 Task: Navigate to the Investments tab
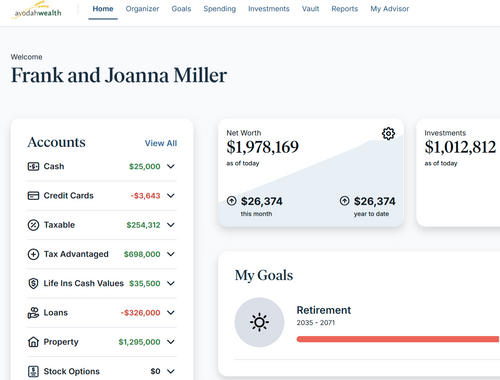[x=269, y=9]
